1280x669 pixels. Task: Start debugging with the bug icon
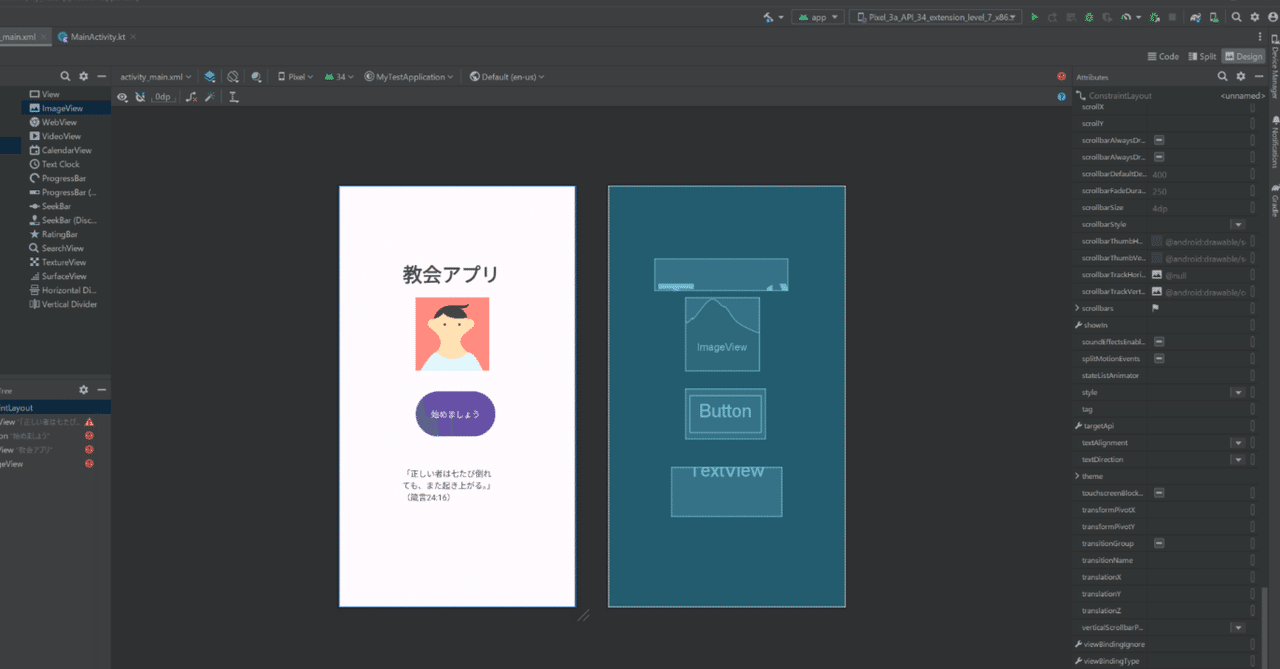coord(1089,17)
